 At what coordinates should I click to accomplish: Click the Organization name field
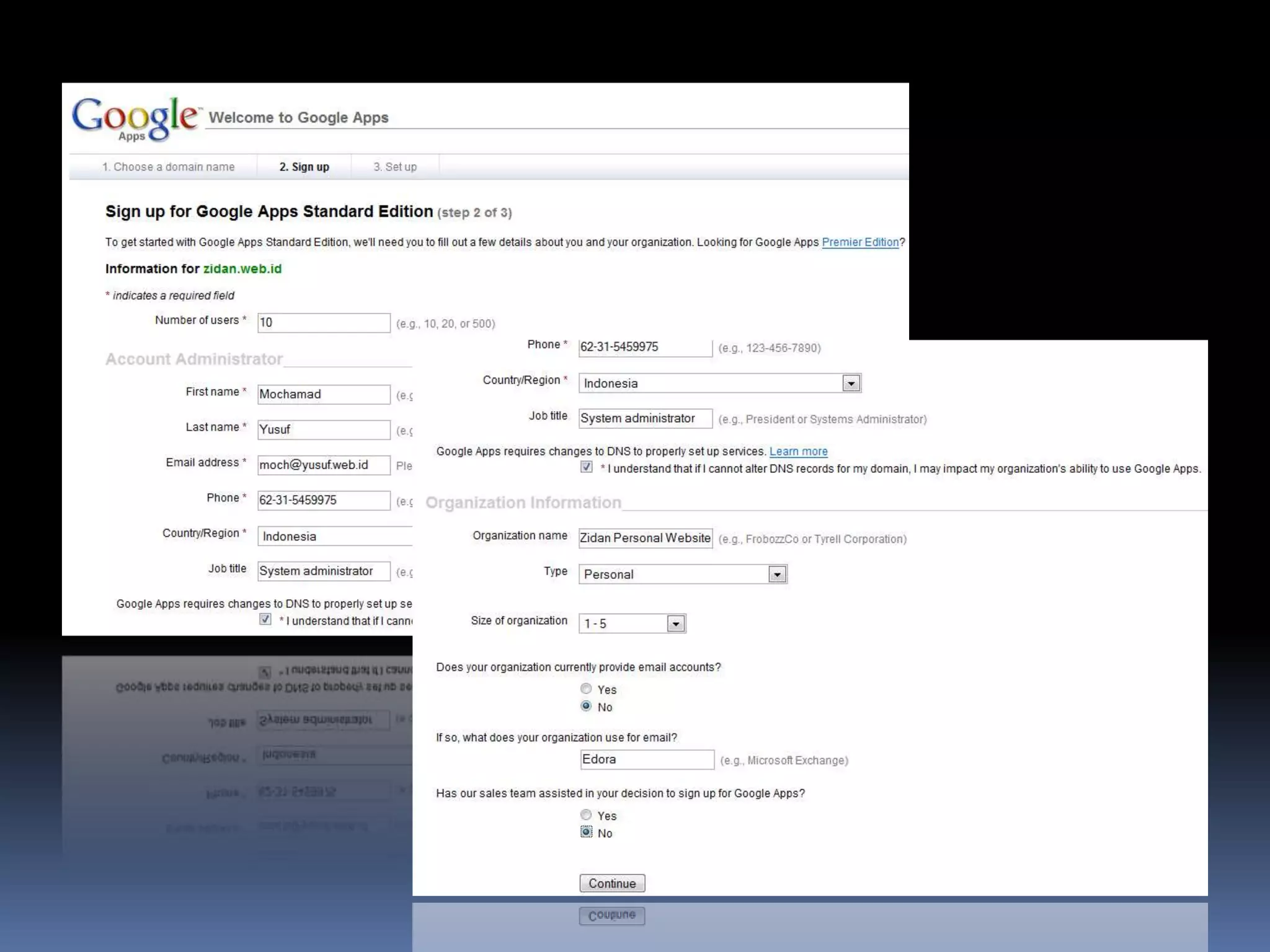645,538
